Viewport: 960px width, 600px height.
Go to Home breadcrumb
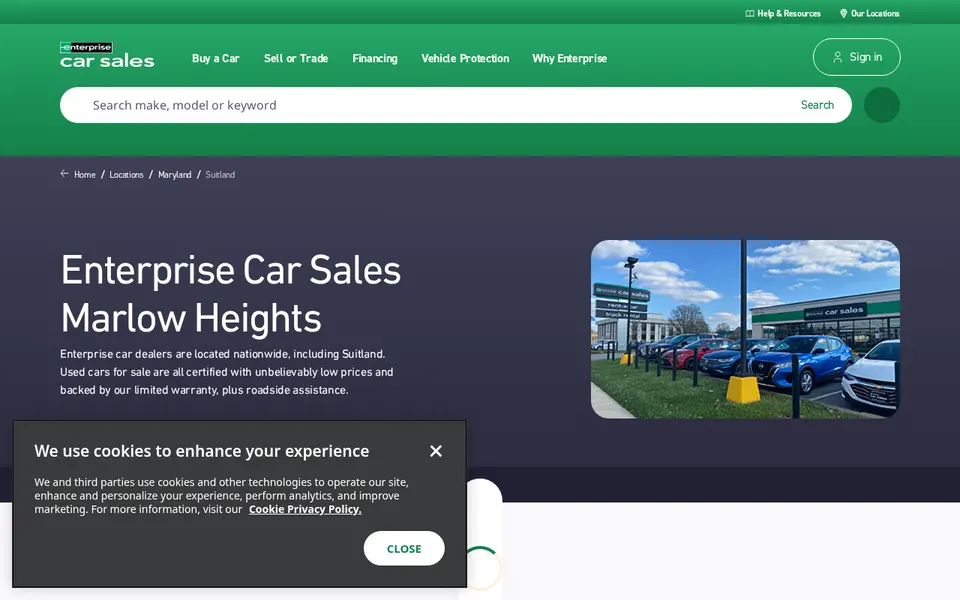(x=84, y=174)
